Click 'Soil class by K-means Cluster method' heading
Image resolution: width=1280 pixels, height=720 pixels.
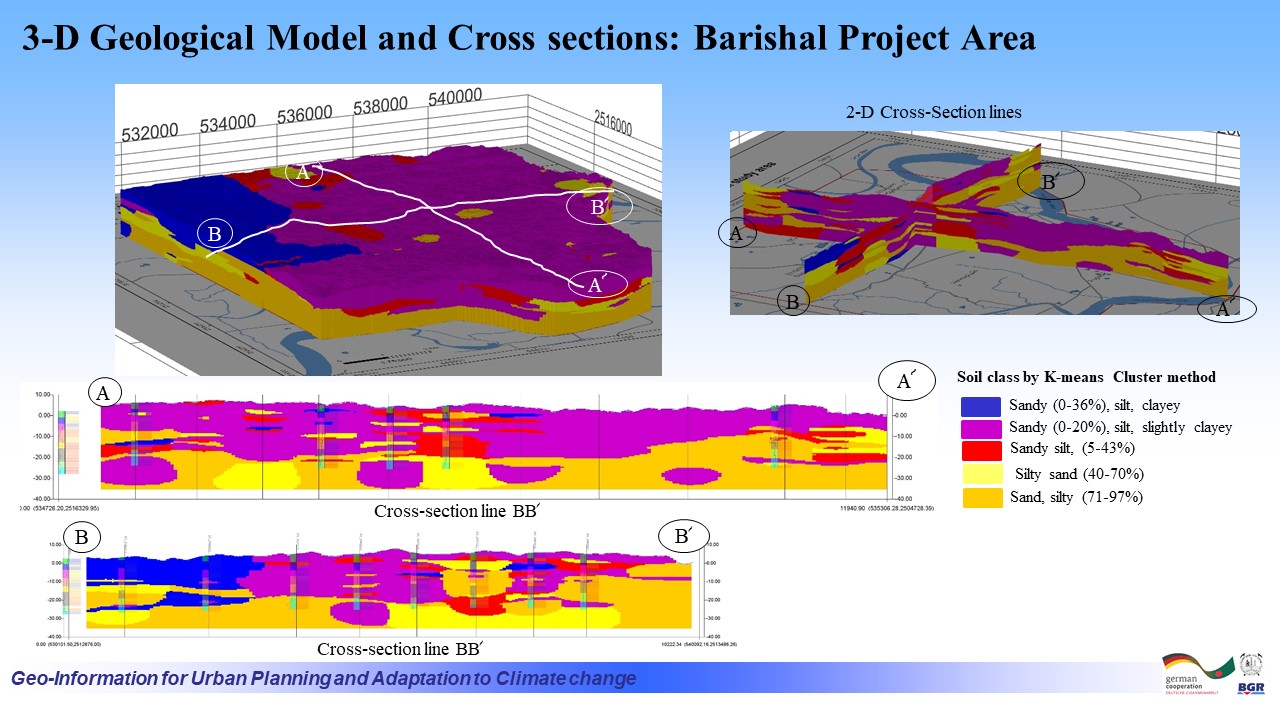(x=1086, y=377)
